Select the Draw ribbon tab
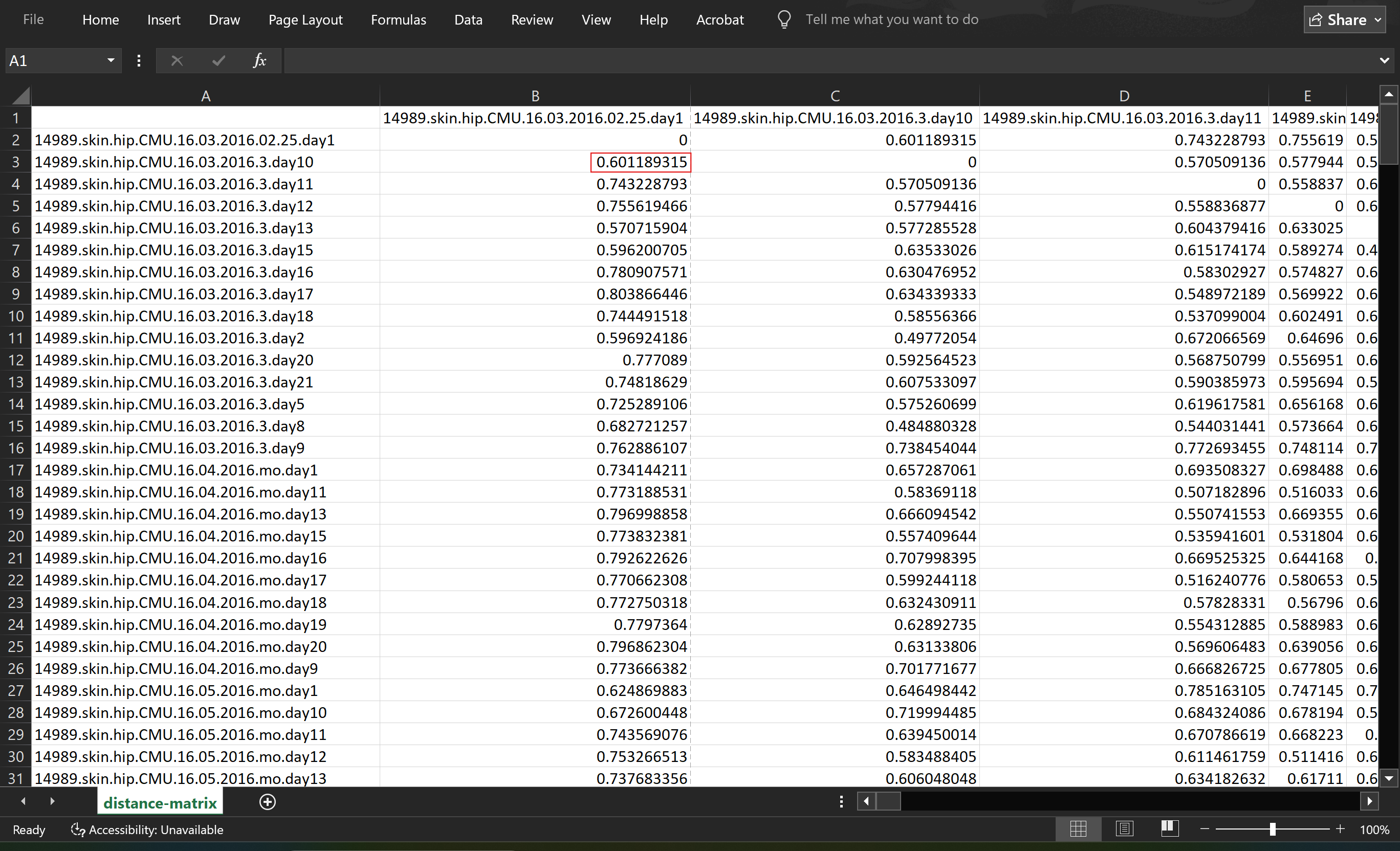1400x851 pixels. [225, 19]
